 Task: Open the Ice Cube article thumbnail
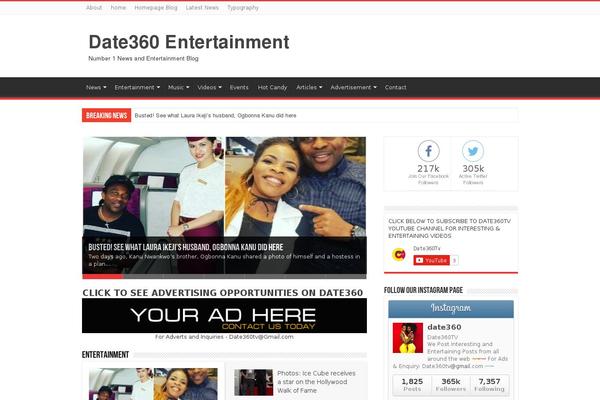click(x=253, y=382)
